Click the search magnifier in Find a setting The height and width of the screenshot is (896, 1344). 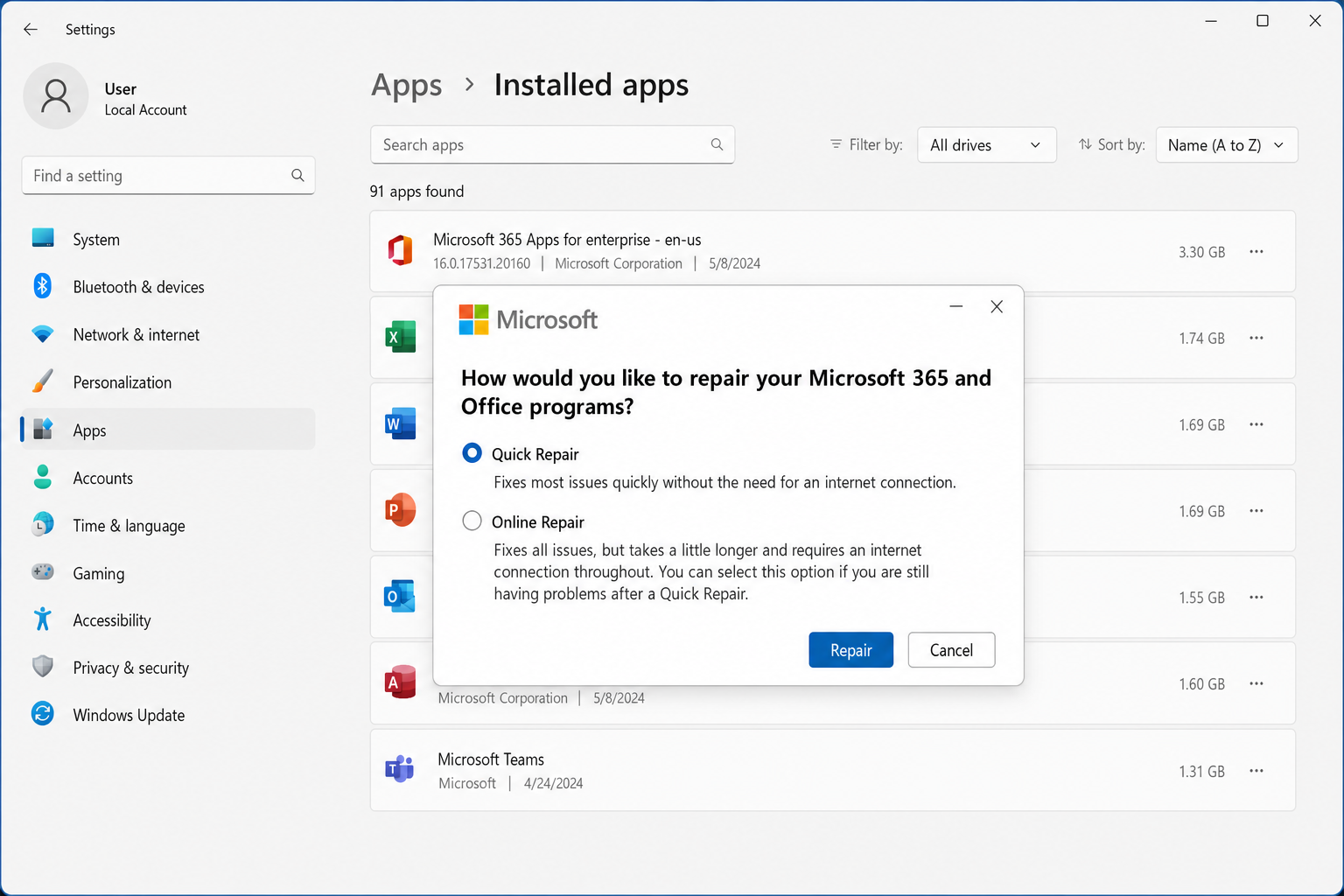pyautogui.click(x=297, y=175)
